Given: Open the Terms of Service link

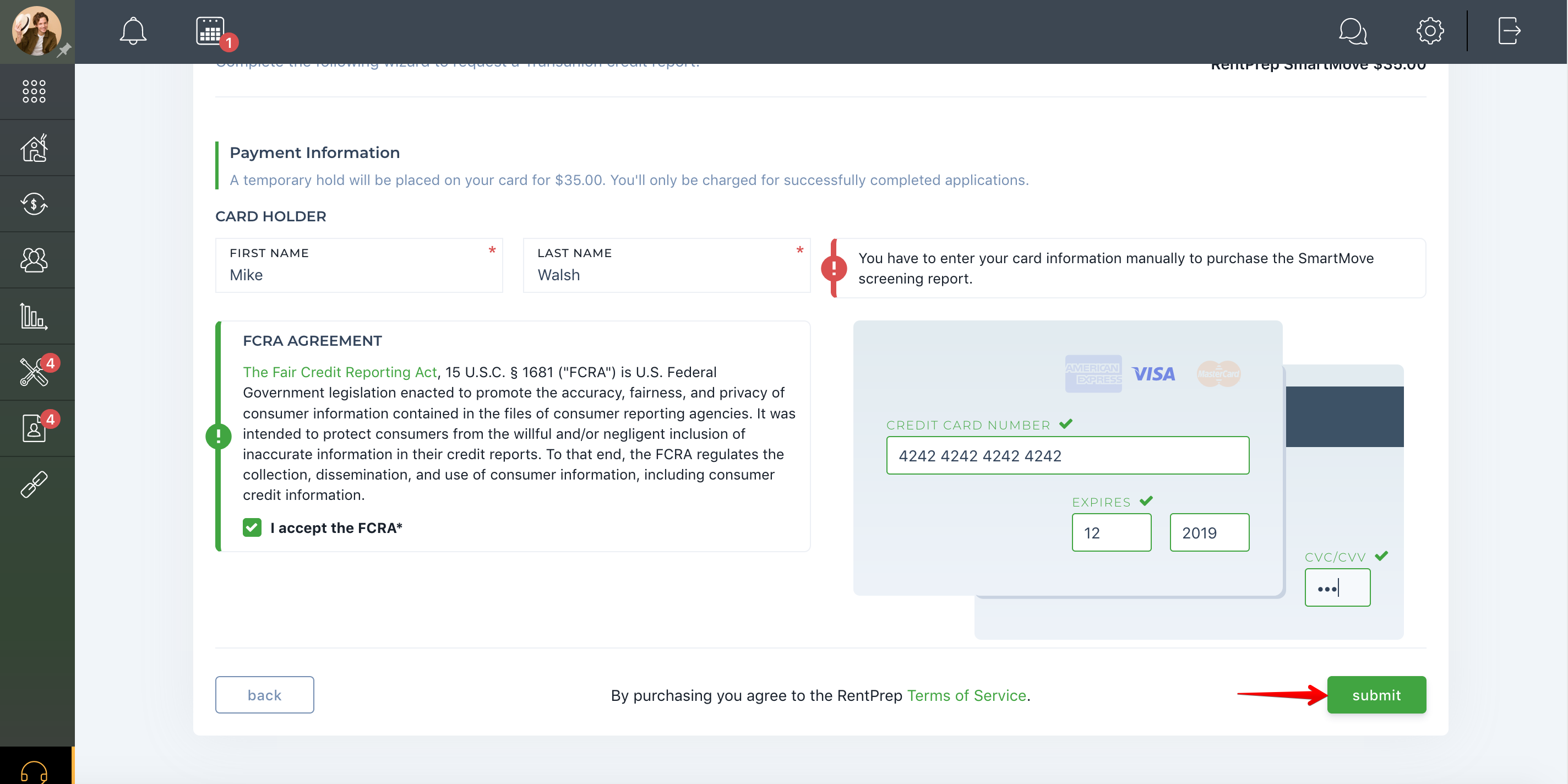Looking at the screenshot, I should point(967,695).
